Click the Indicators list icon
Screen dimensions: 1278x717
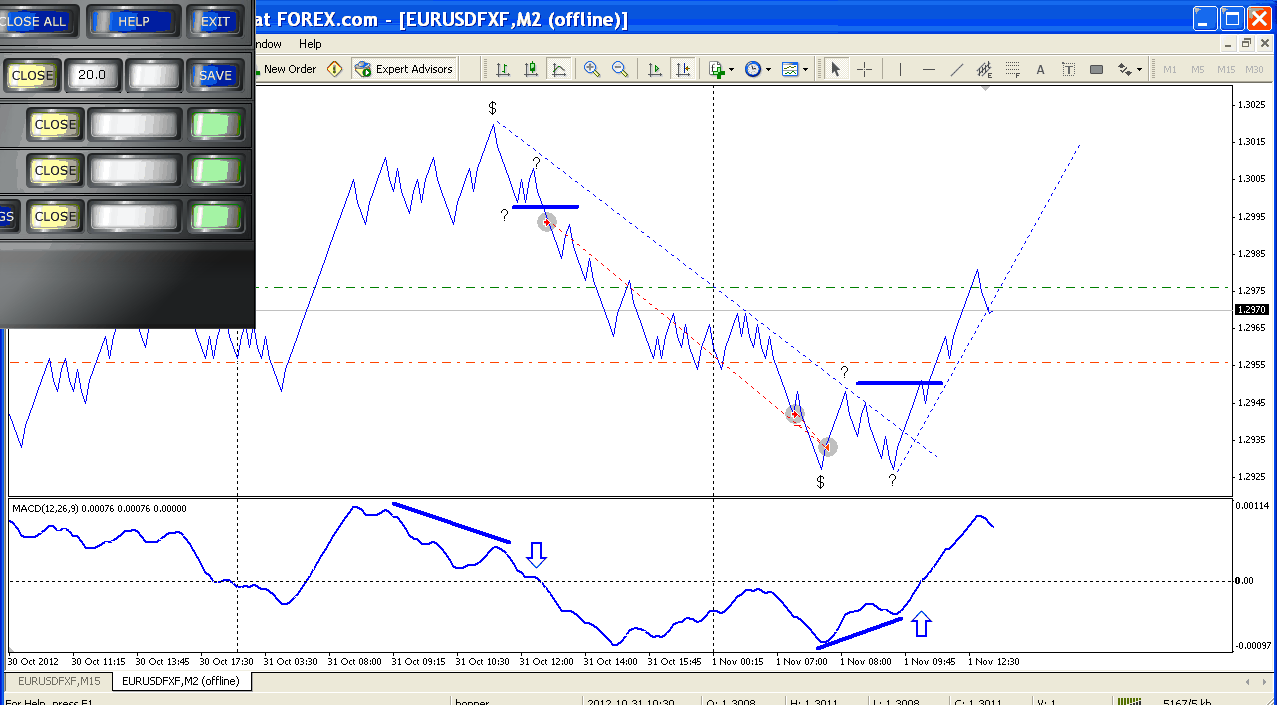click(716, 69)
